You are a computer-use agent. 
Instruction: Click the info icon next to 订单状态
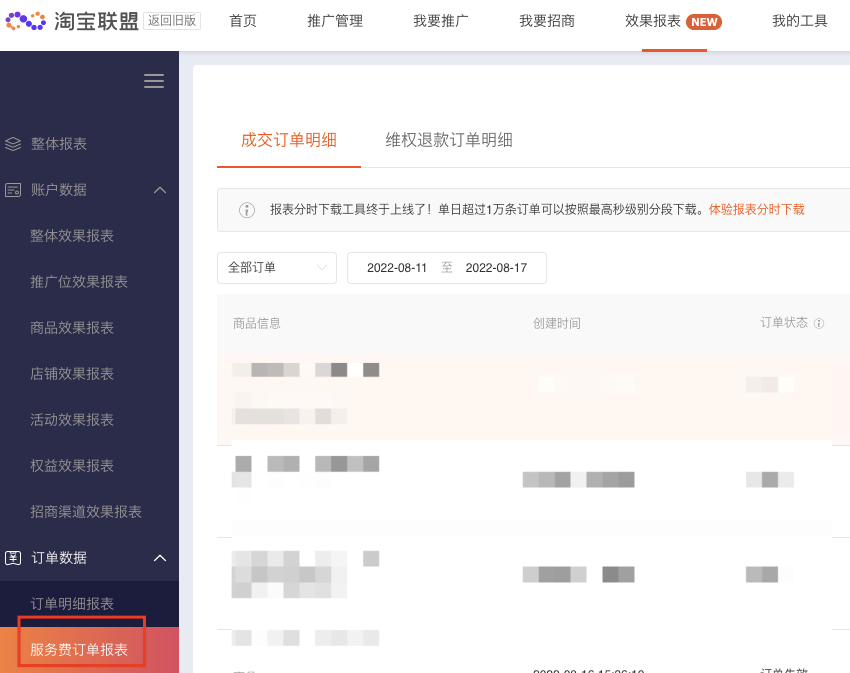819,324
